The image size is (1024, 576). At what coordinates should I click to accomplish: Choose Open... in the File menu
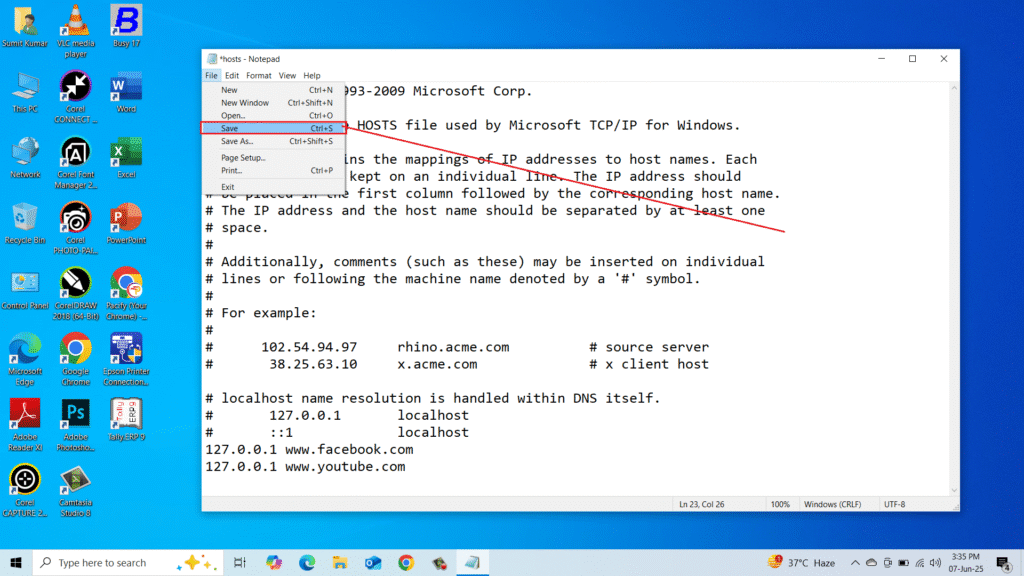point(274,116)
